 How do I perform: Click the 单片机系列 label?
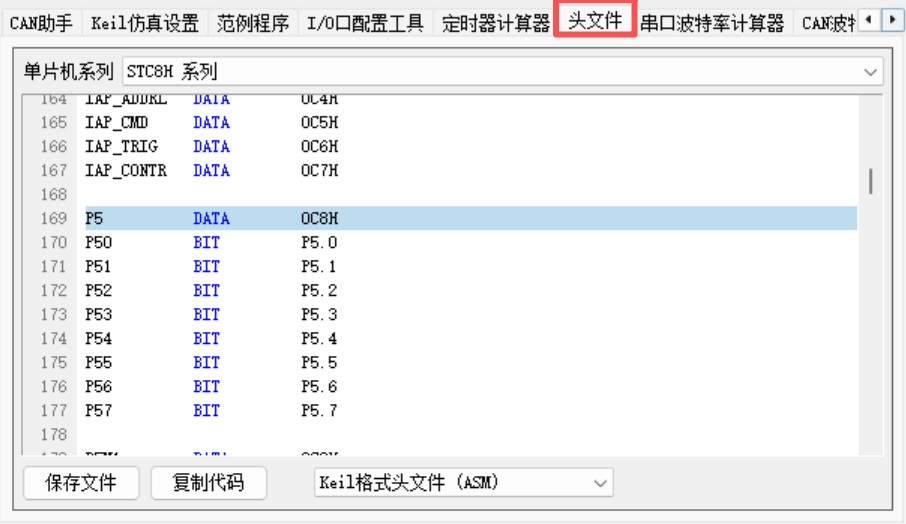pos(68,72)
